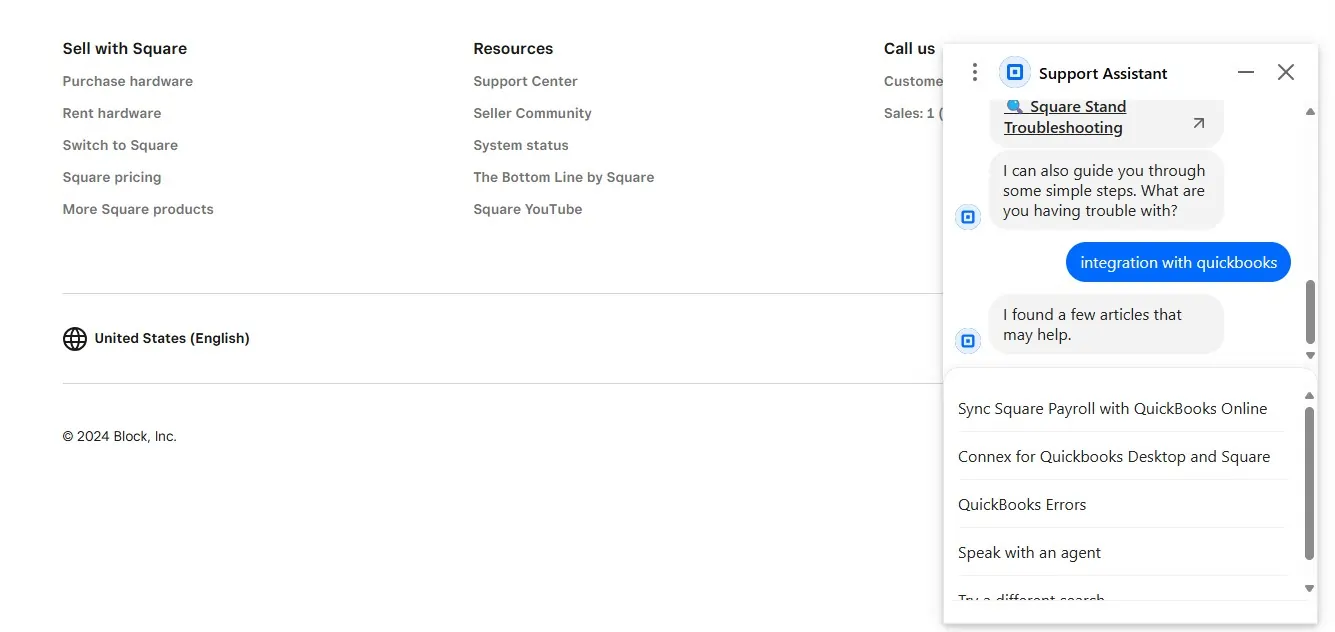The width and height of the screenshot is (1335, 632).
Task: Click the Sales phone number text
Action: coord(912,113)
